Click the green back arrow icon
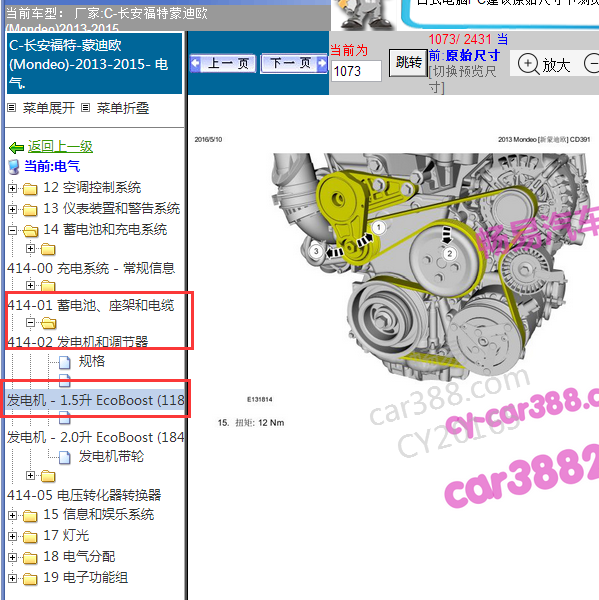599x600 pixels. click(x=16, y=147)
